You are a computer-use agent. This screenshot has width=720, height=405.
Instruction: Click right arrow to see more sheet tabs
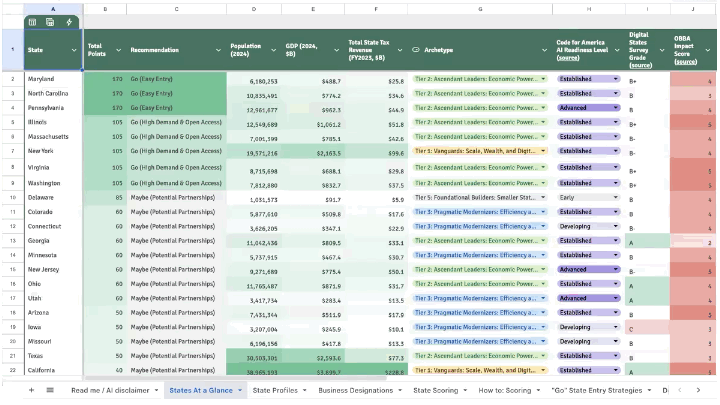coord(698,390)
